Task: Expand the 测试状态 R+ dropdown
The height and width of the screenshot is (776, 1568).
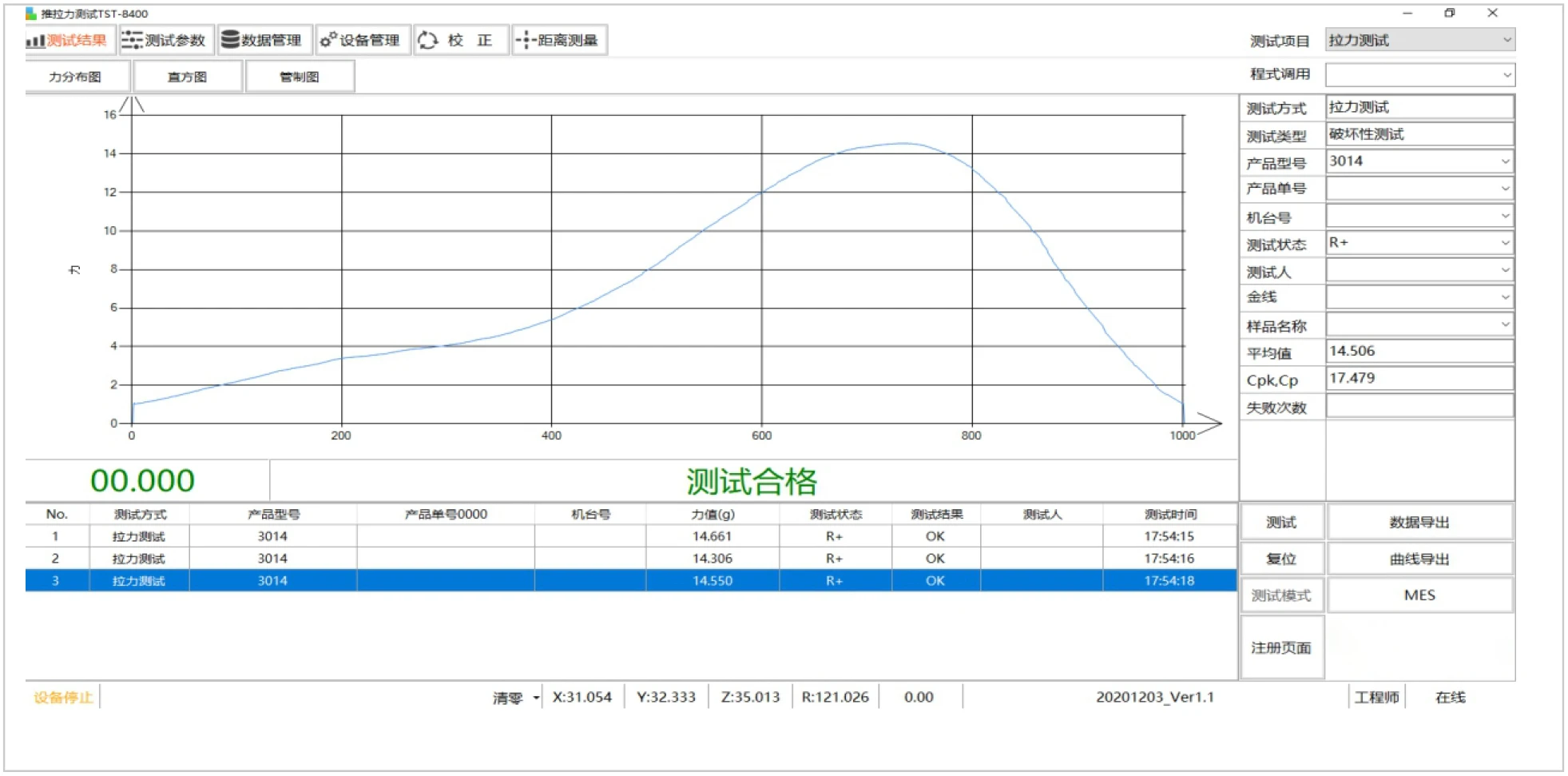Action: click(1504, 243)
